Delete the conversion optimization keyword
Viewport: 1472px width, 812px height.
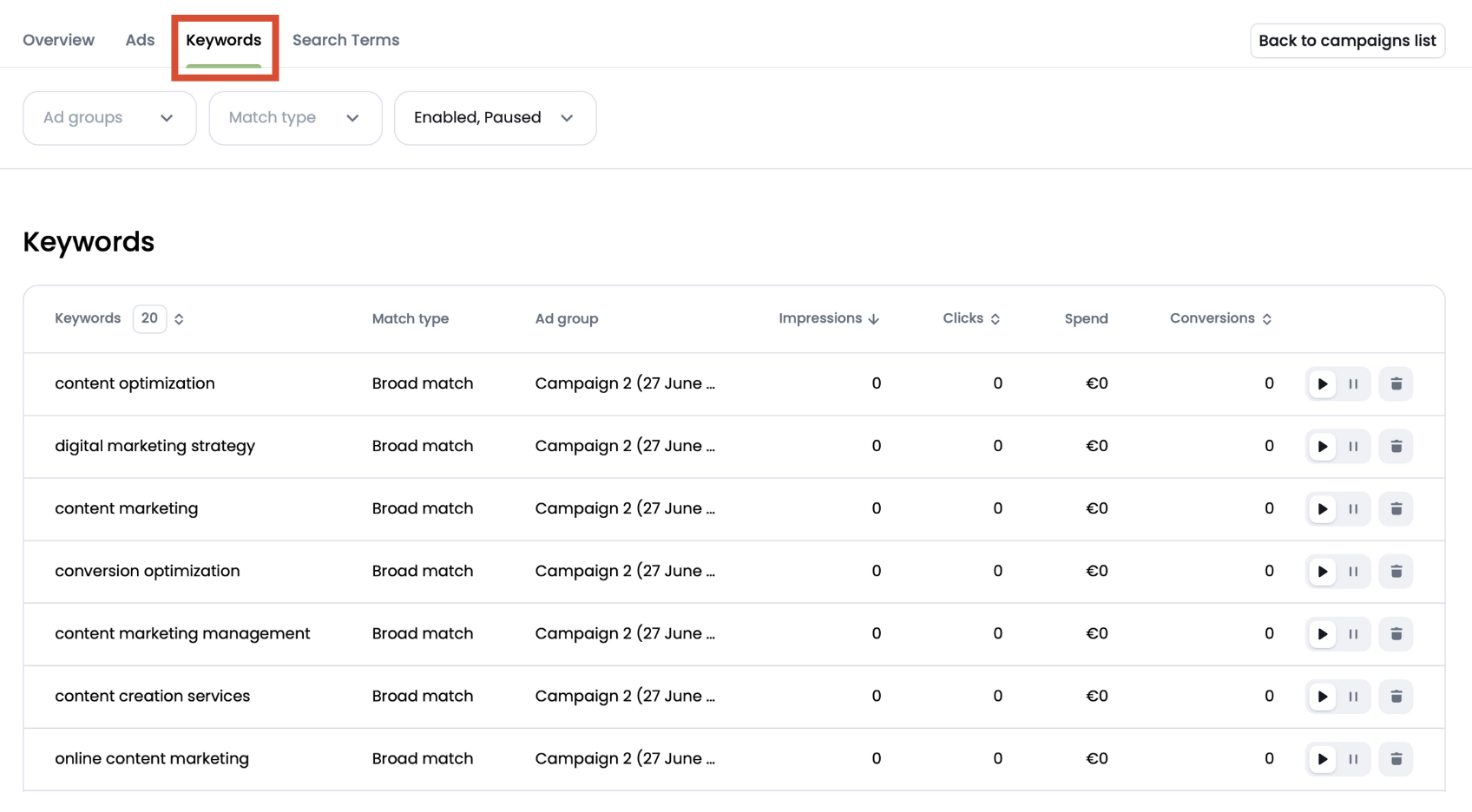point(1396,571)
